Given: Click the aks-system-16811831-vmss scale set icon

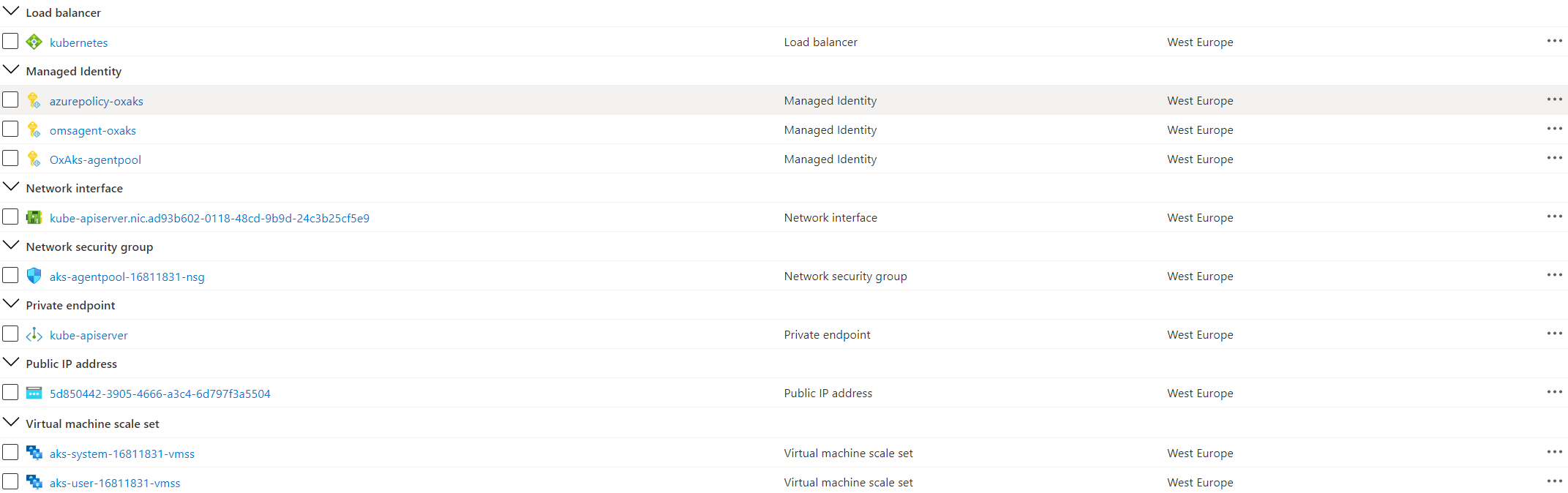Looking at the screenshot, I should tap(34, 453).
